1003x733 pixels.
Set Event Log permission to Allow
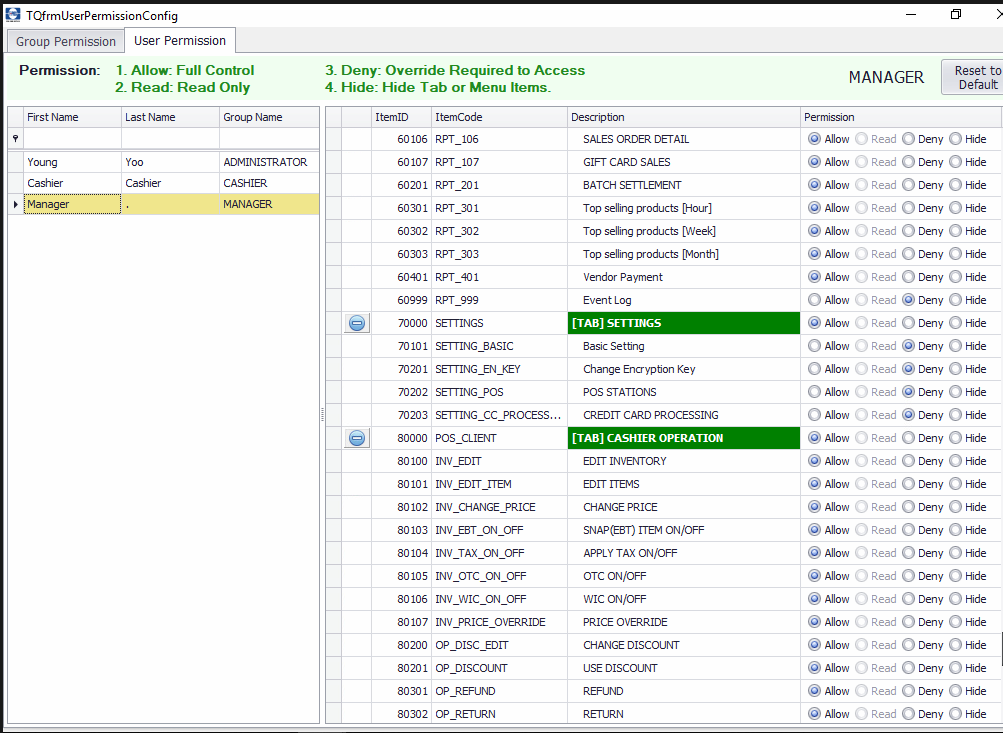(x=815, y=300)
